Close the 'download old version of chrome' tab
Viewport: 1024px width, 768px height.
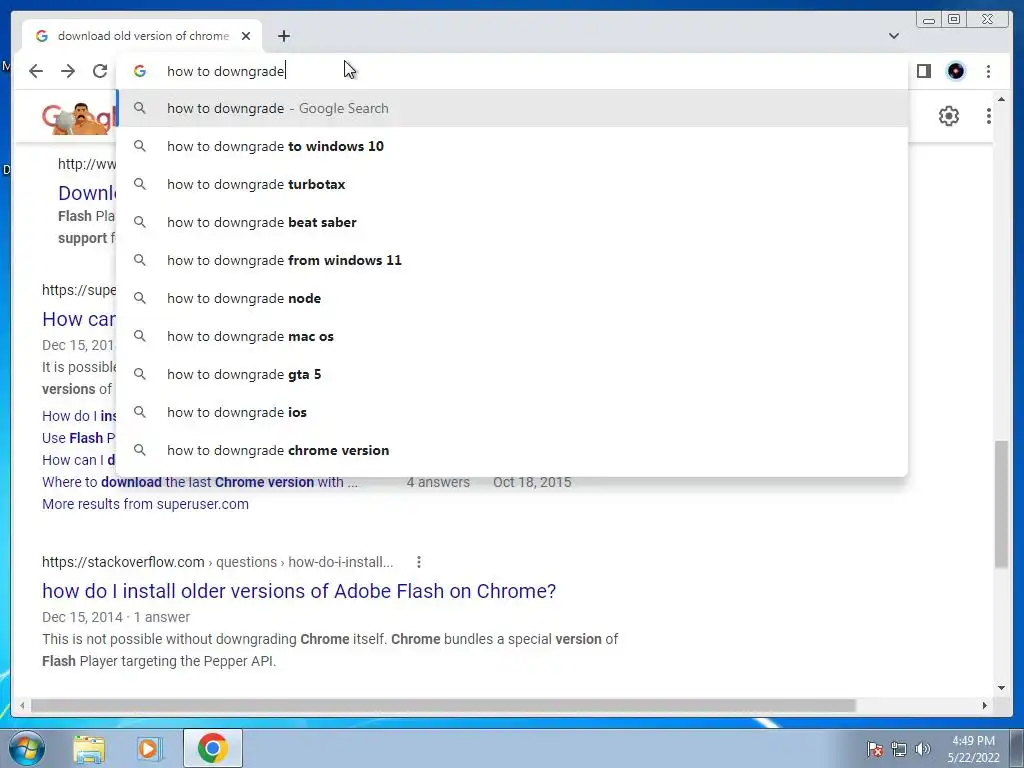click(246, 36)
